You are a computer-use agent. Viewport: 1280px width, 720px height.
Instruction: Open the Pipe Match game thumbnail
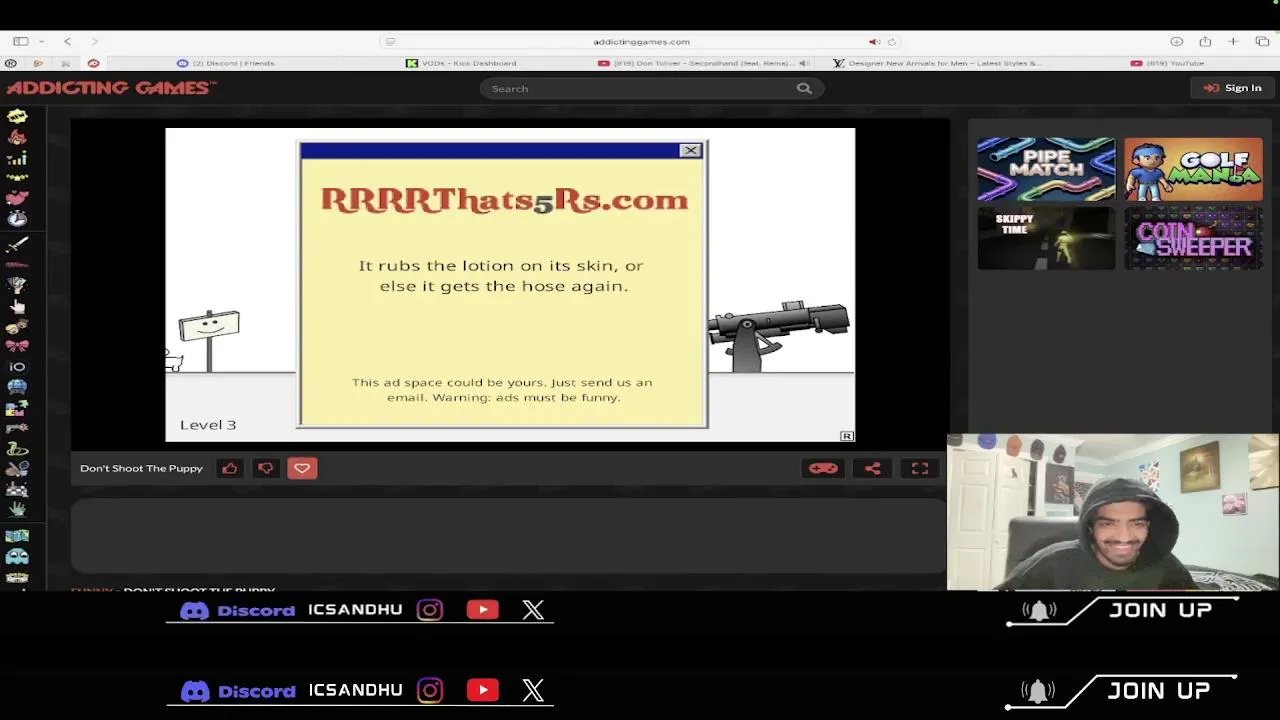1046,169
